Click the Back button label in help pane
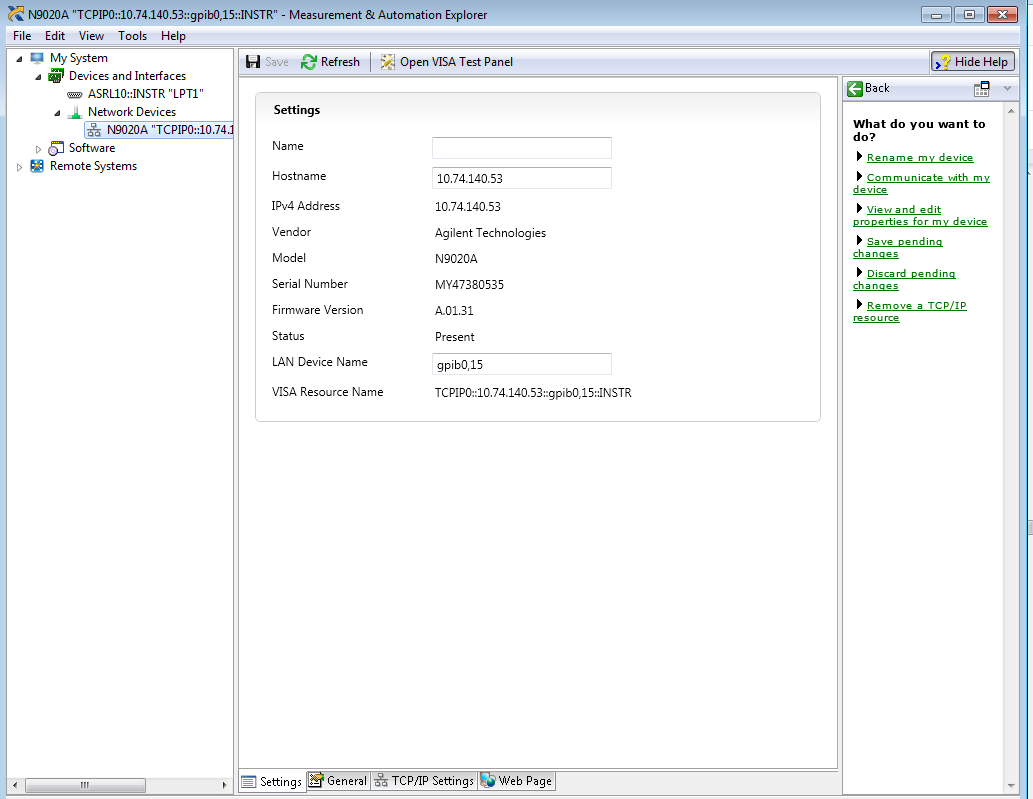 (x=877, y=88)
